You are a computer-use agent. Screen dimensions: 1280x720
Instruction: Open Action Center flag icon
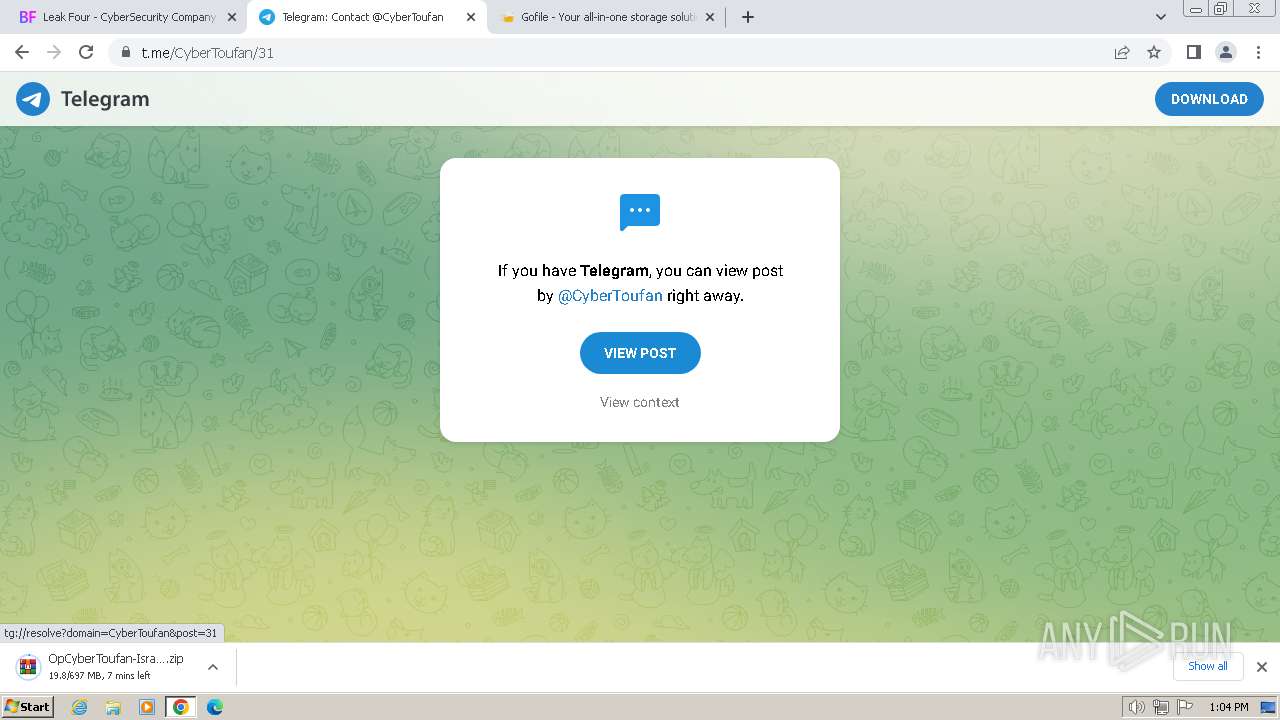click(1185, 707)
